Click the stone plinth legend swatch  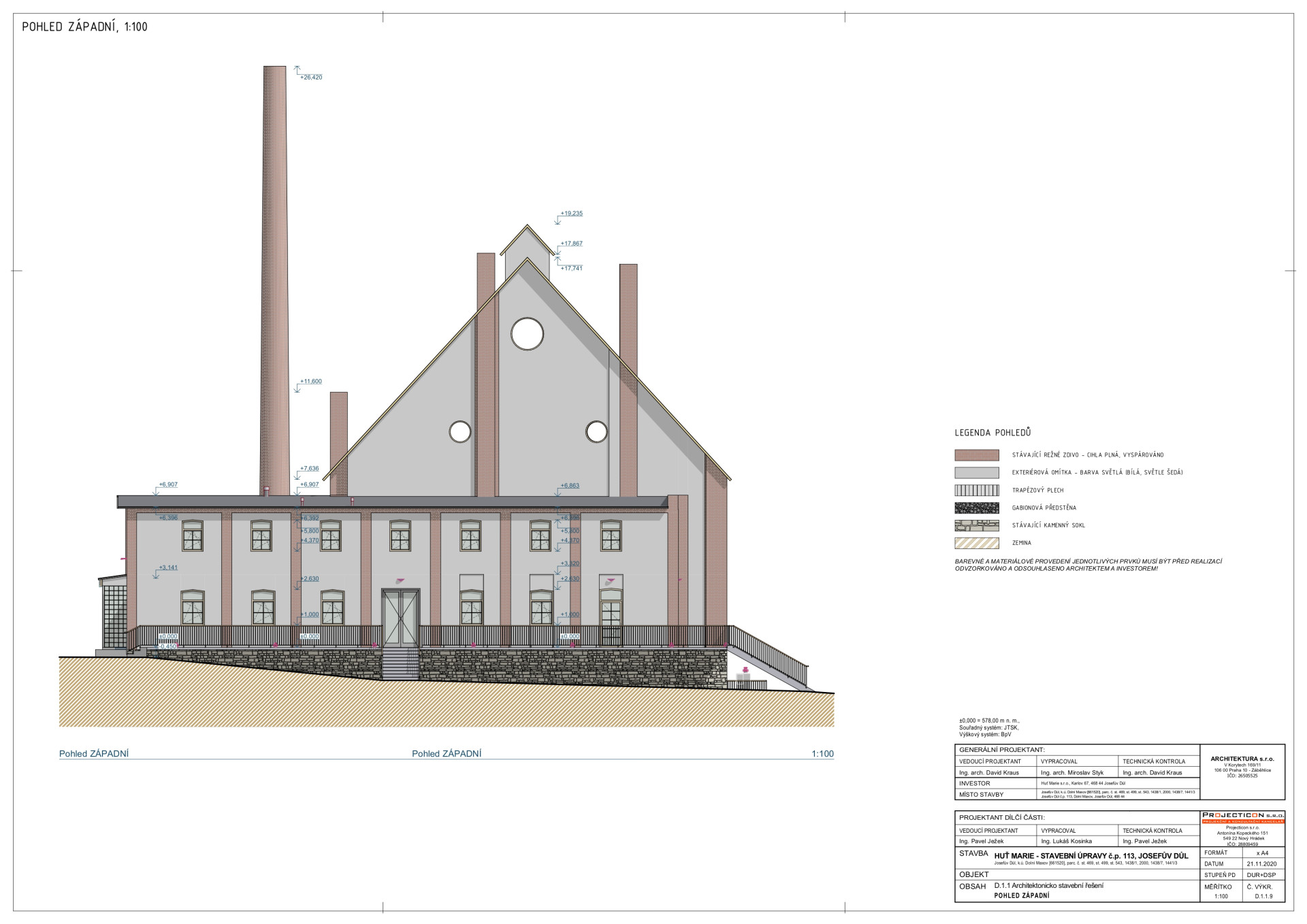[977, 526]
